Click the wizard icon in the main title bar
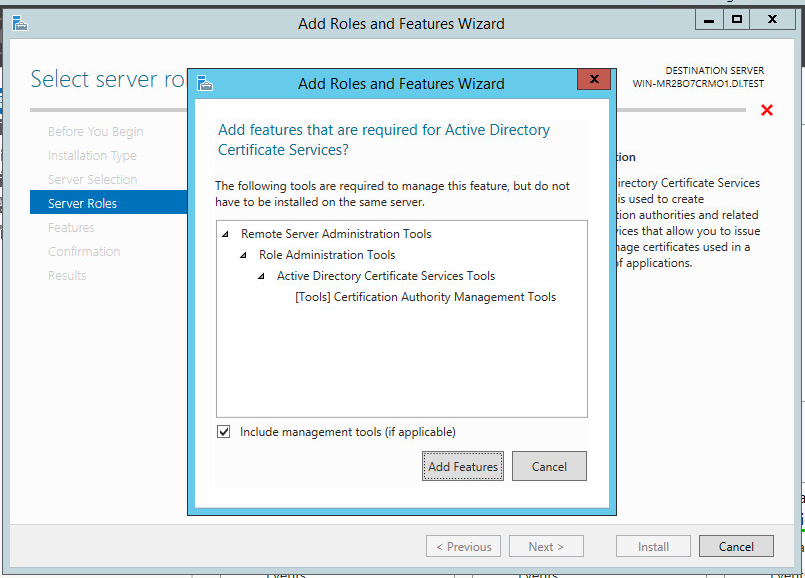 19,23
